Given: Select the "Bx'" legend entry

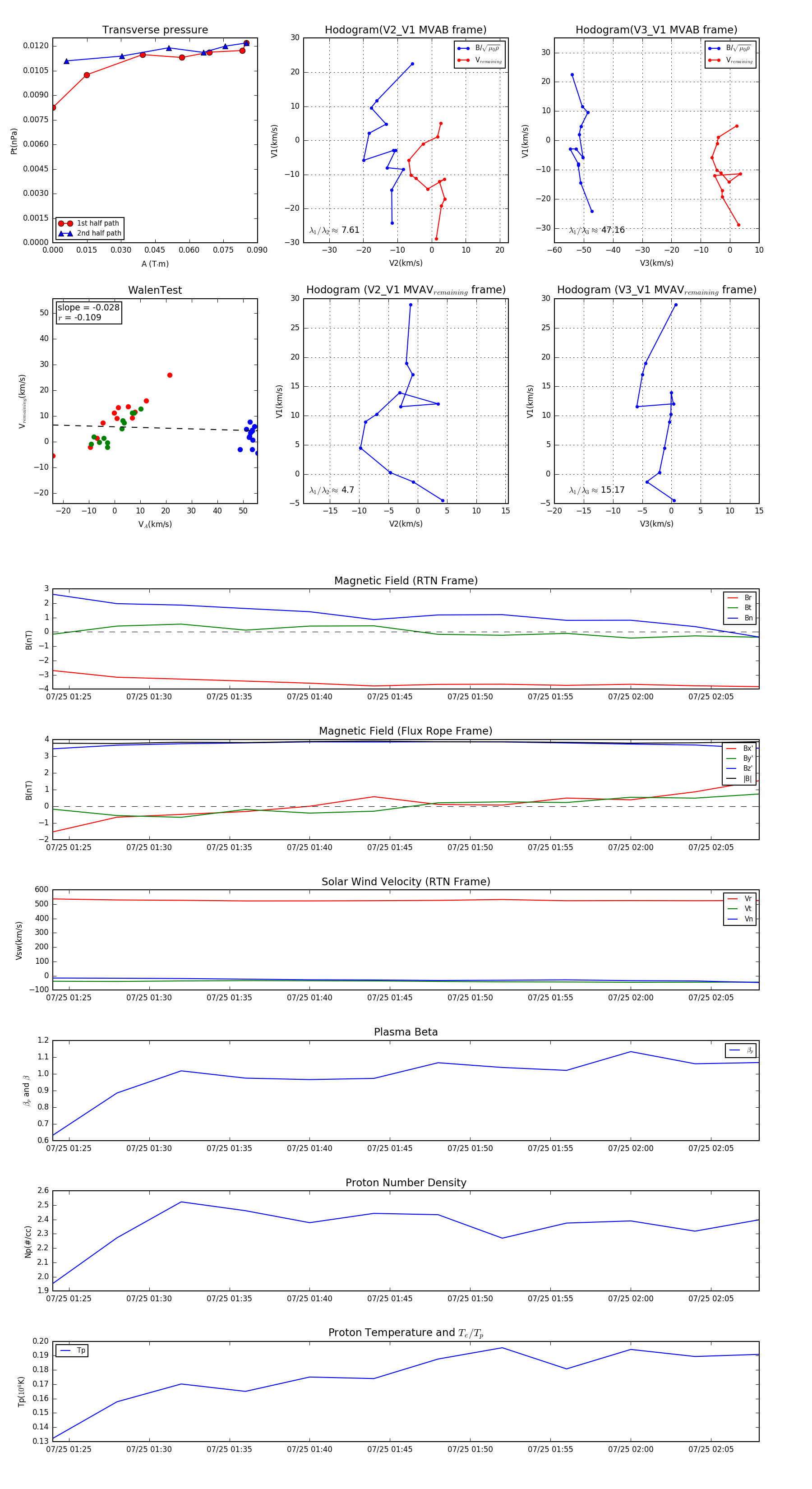Looking at the screenshot, I should 739,749.
